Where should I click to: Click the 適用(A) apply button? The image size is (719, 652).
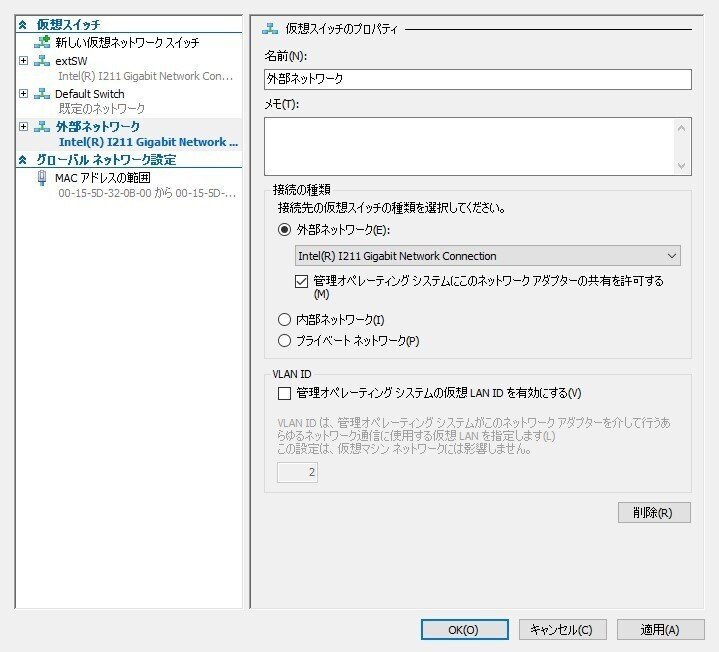(x=660, y=630)
